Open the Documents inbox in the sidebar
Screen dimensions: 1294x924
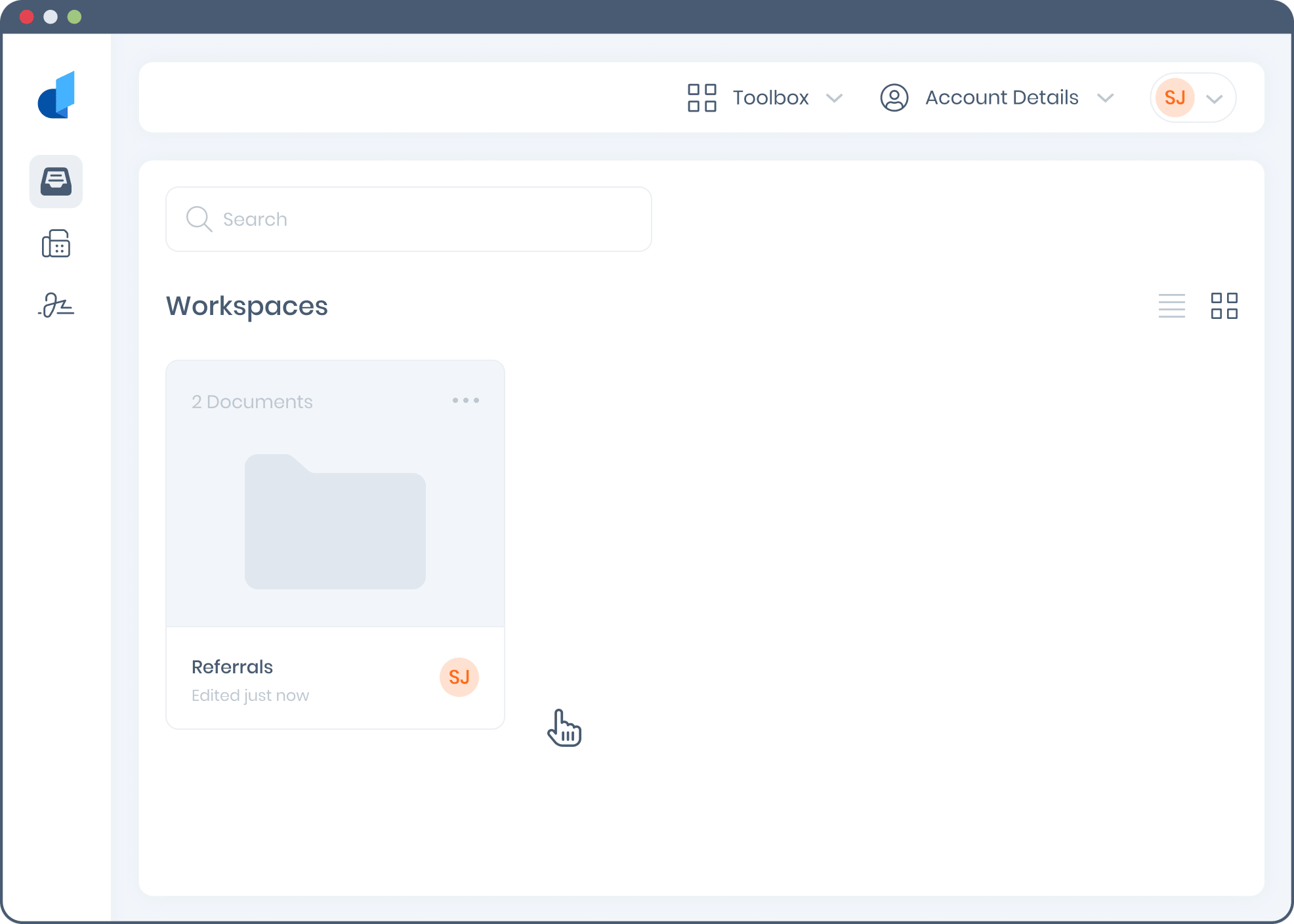[56, 182]
